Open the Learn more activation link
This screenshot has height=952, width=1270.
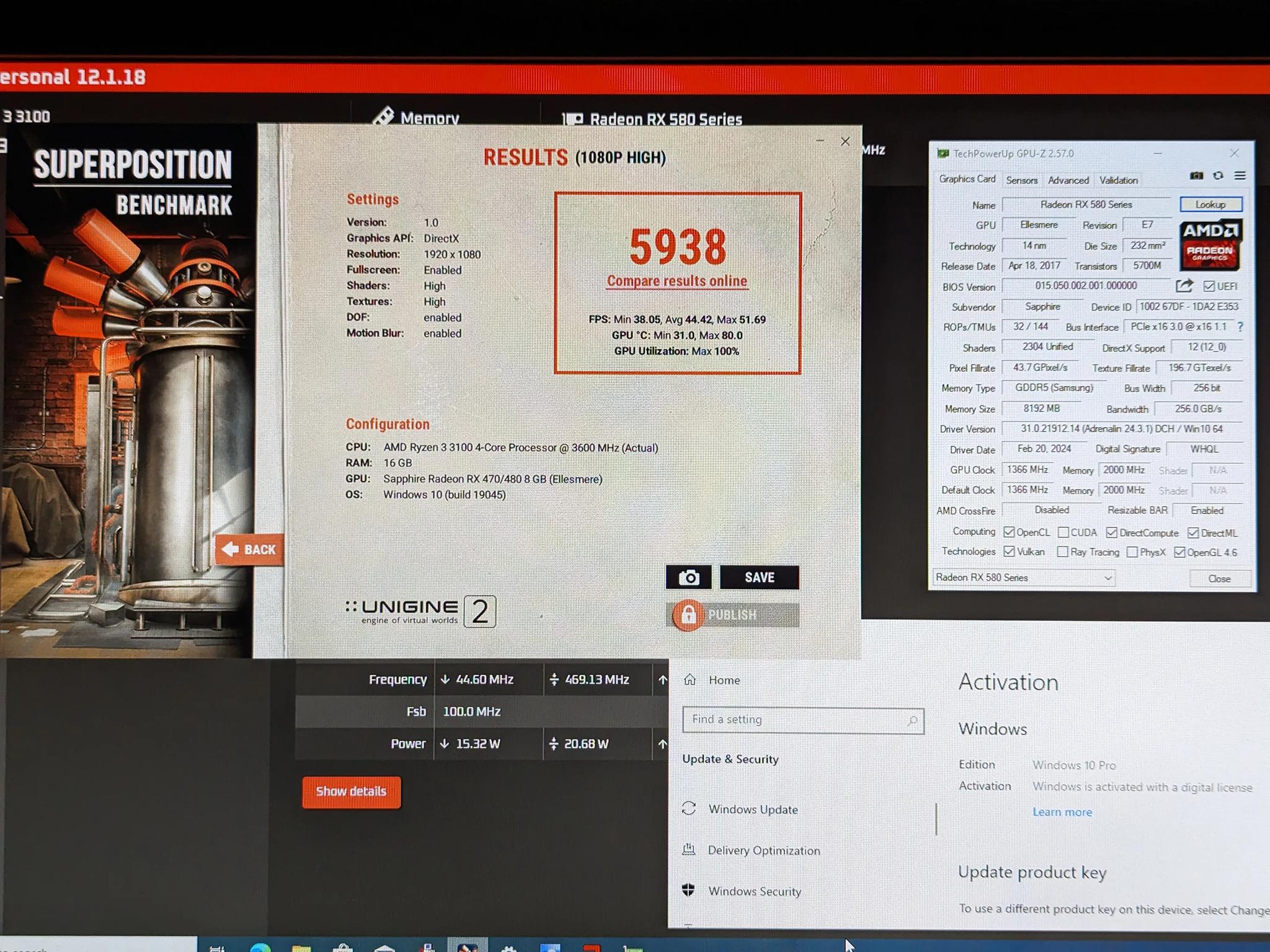pos(1062,812)
